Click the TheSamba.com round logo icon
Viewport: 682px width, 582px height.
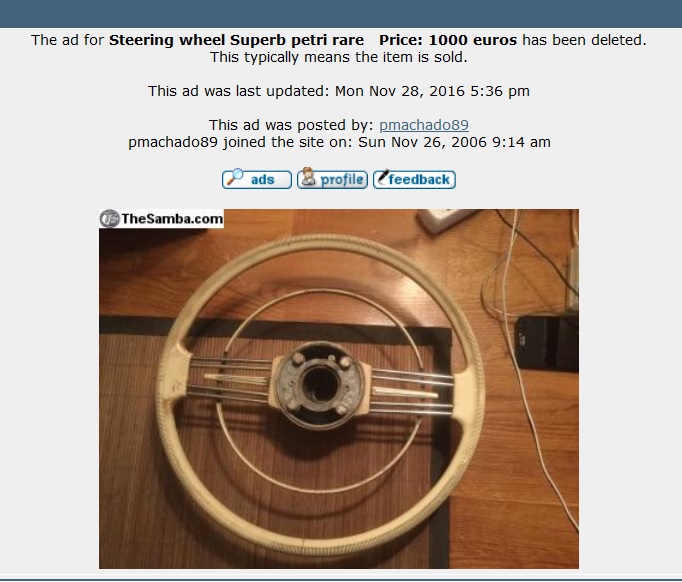109,218
